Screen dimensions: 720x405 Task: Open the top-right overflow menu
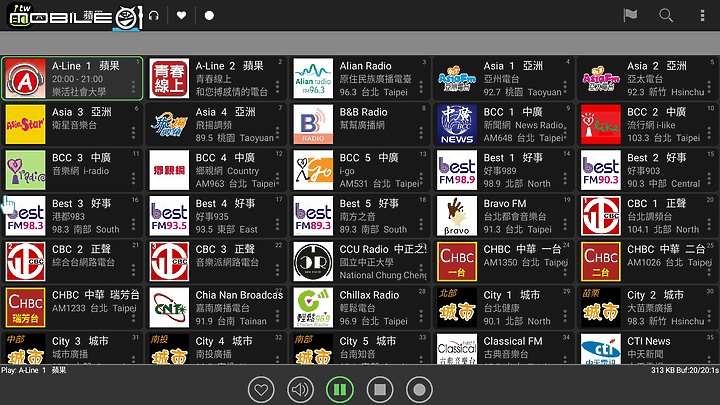pos(702,16)
